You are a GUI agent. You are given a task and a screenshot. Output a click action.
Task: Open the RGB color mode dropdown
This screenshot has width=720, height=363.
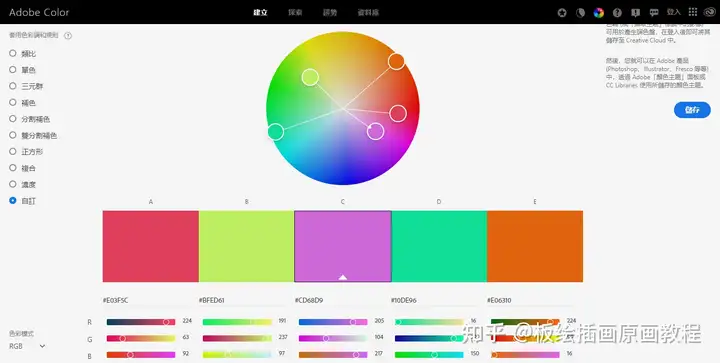click(x=27, y=346)
